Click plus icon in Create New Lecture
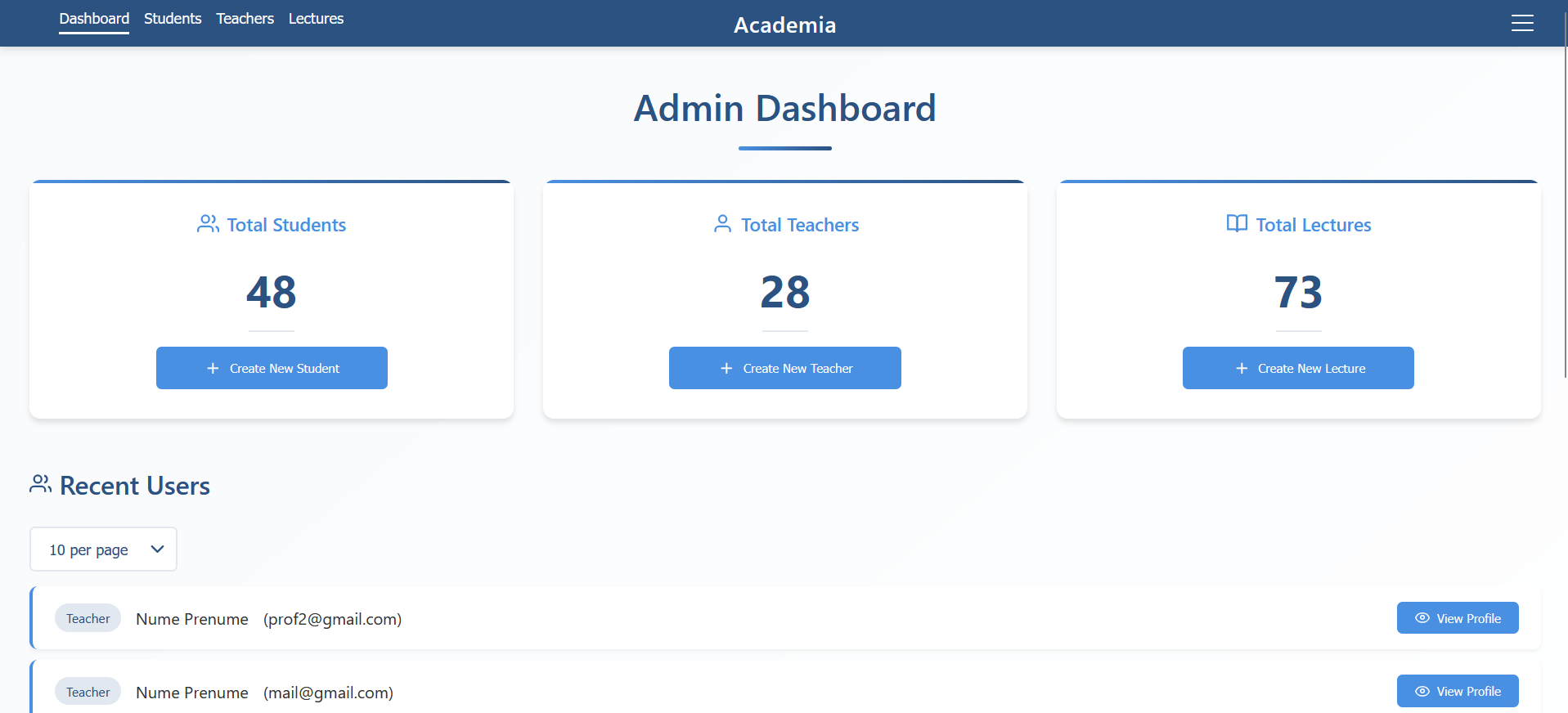Image resolution: width=1568 pixels, height=713 pixels. [1241, 369]
